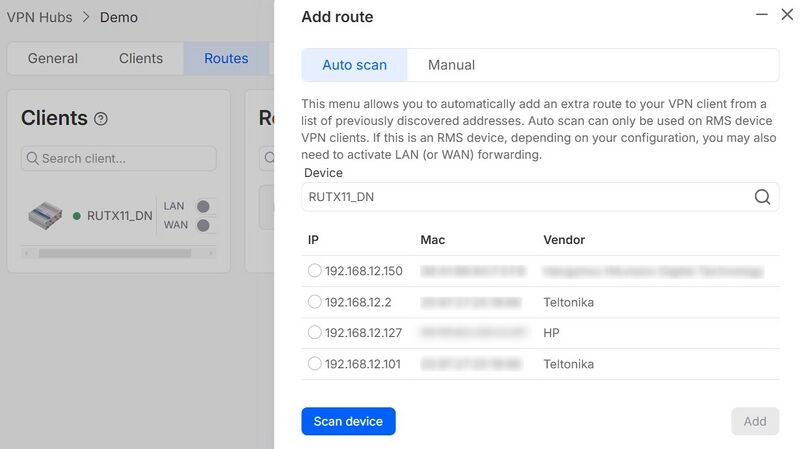Click the help icon next to Clients
This screenshot has height=449, width=800.
[x=101, y=119]
